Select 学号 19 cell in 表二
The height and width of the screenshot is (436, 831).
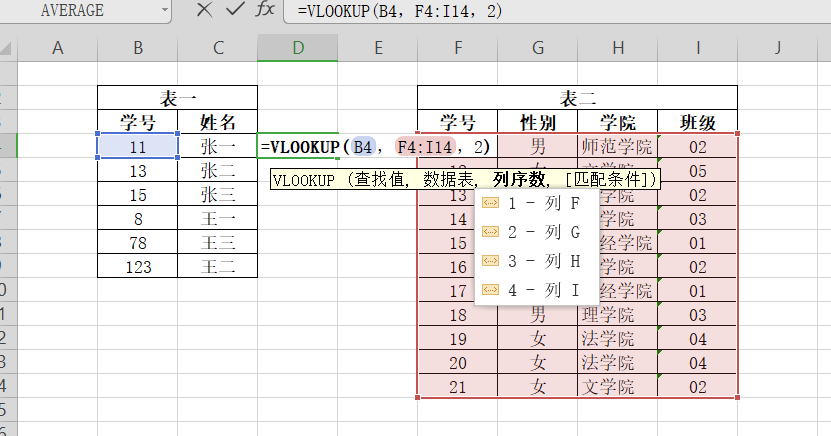[x=458, y=338]
